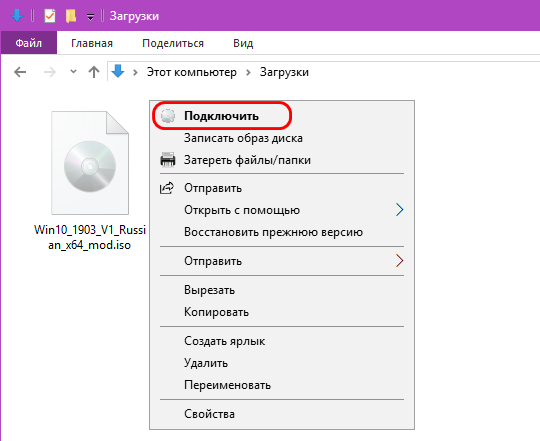Viewport: 540px width, 441px height.
Task: Open the Customize Quick Access Toolbar dropdown
Action: click(90, 17)
